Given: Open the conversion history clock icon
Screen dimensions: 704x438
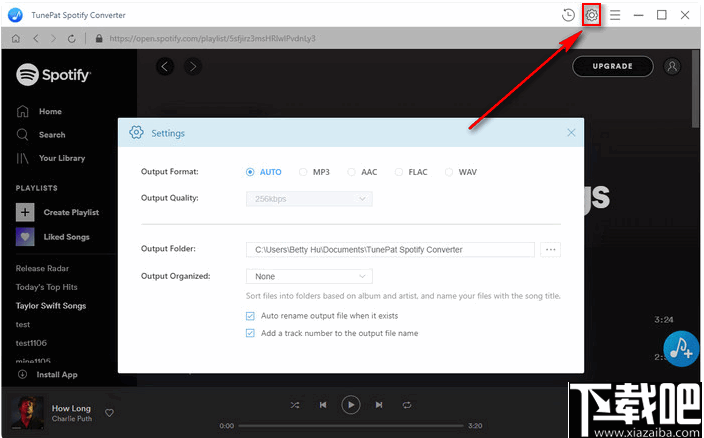Looking at the screenshot, I should 568,15.
